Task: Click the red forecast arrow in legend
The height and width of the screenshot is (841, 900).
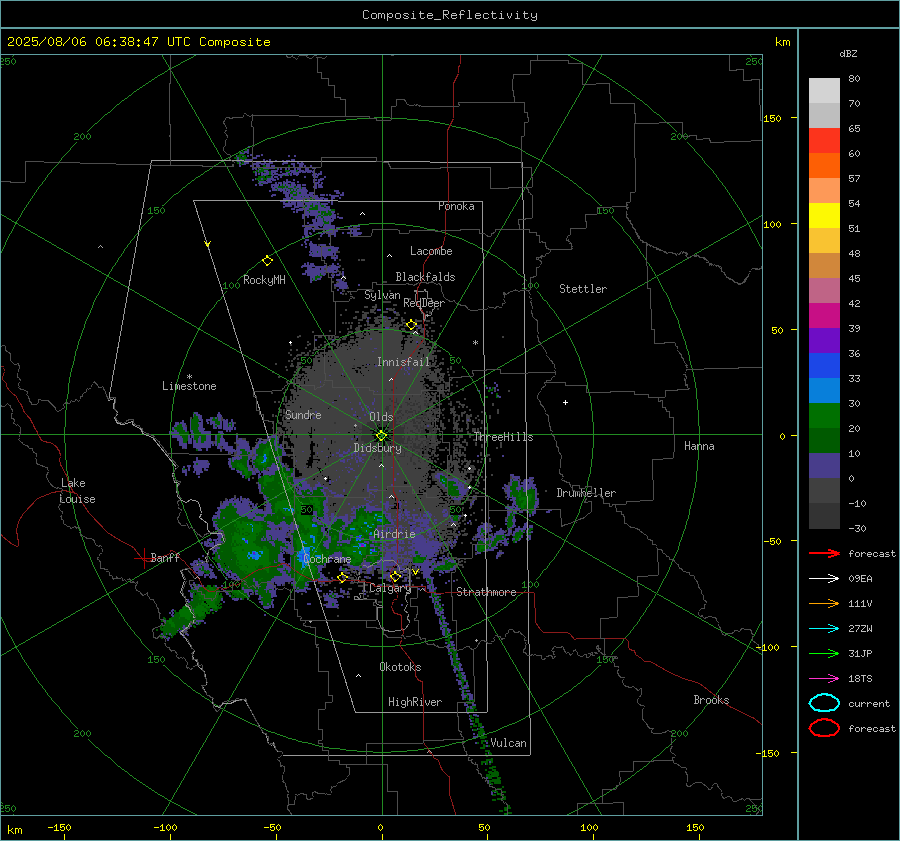Action: 824,553
